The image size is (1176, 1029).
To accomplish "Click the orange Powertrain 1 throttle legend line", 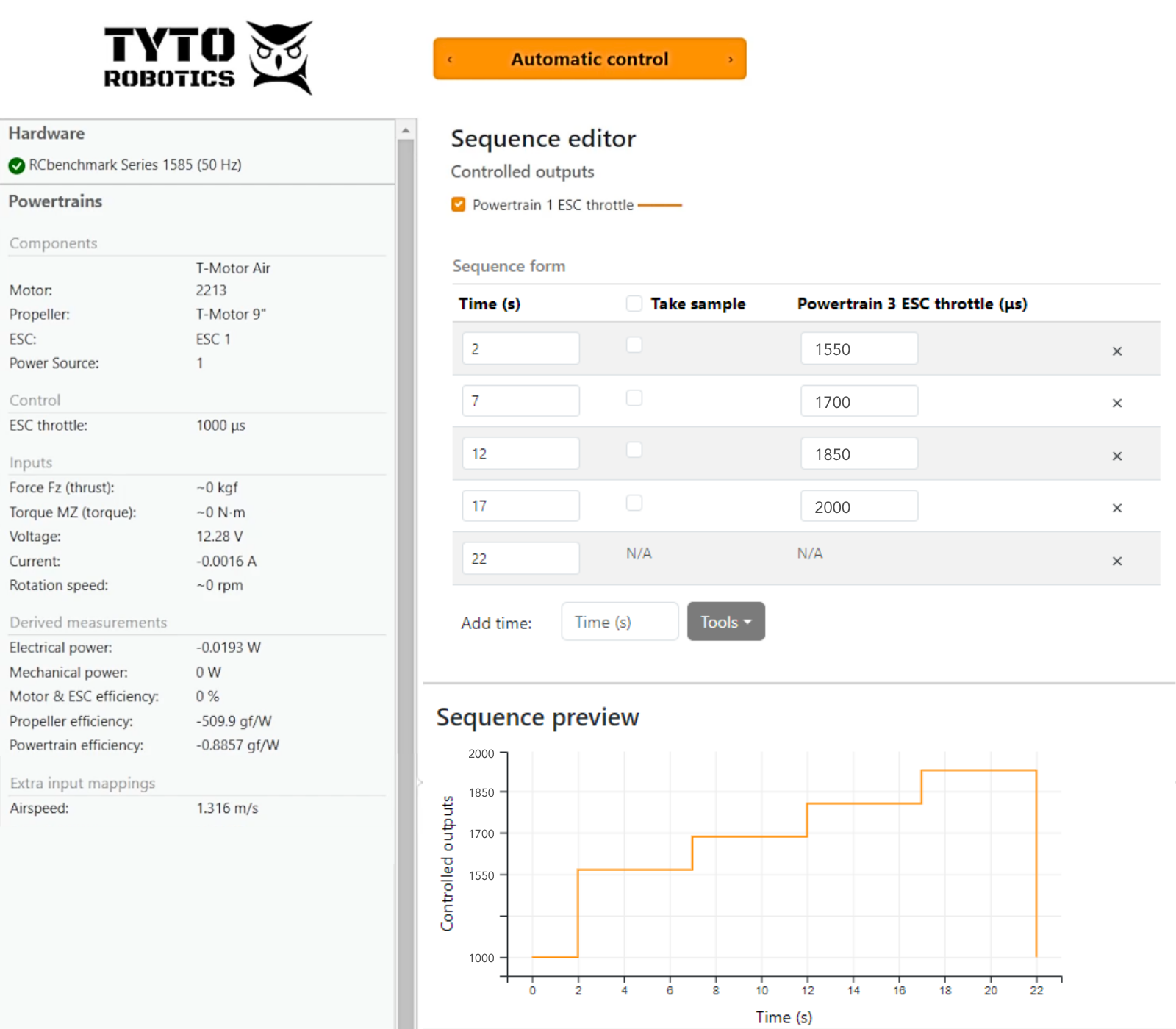I will pyautogui.click(x=660, y=205).
